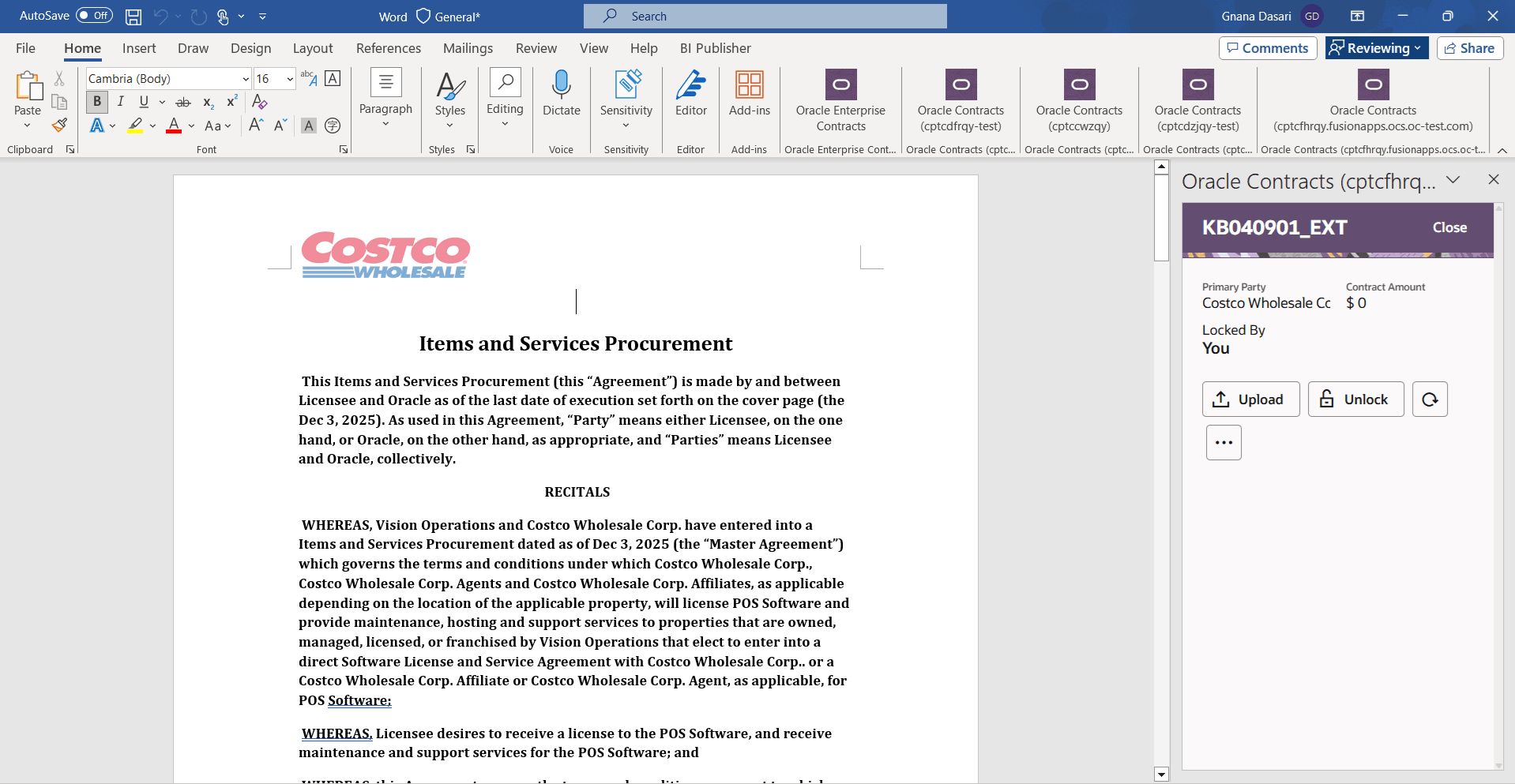The width and height of the screenshot is (1515, 784).
Task: Click the Copy icon
Action: tap(59, 102)
